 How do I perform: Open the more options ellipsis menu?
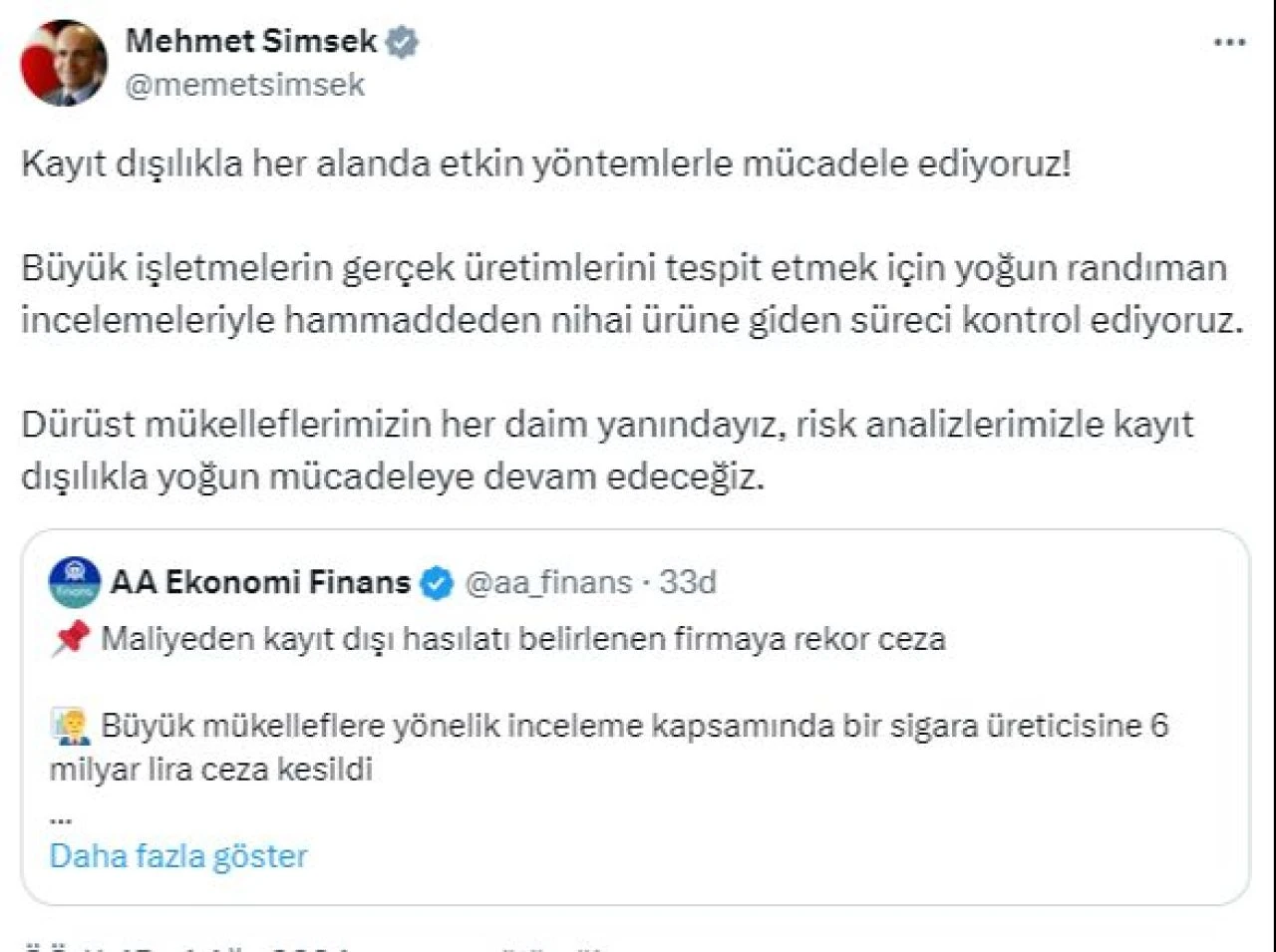(1229, 42)
